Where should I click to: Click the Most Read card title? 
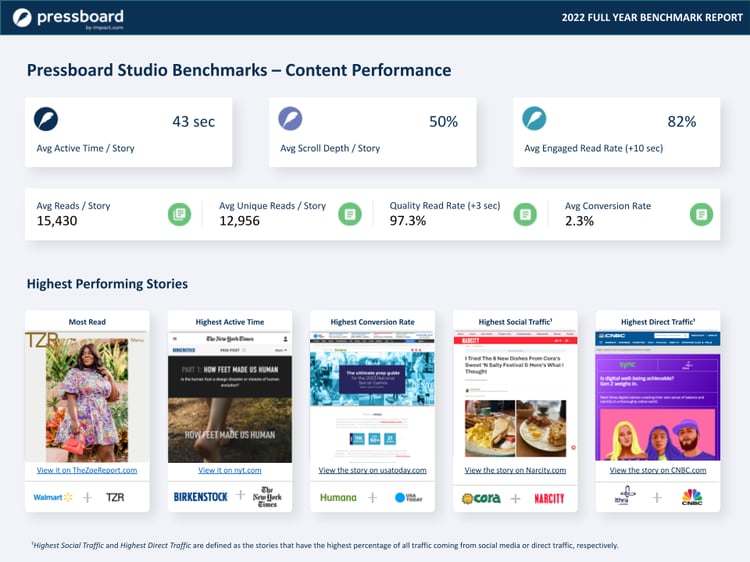click(87, 322)
